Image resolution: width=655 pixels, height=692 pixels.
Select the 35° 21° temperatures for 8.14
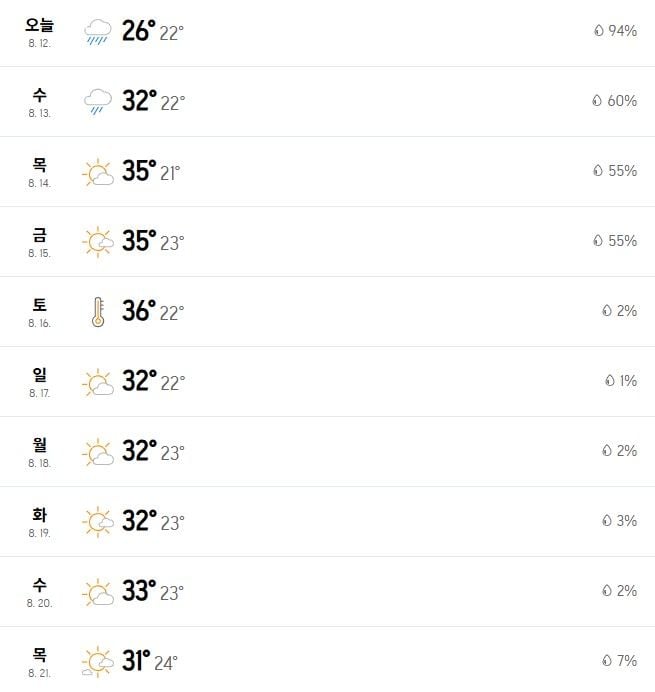click(151, 171)
